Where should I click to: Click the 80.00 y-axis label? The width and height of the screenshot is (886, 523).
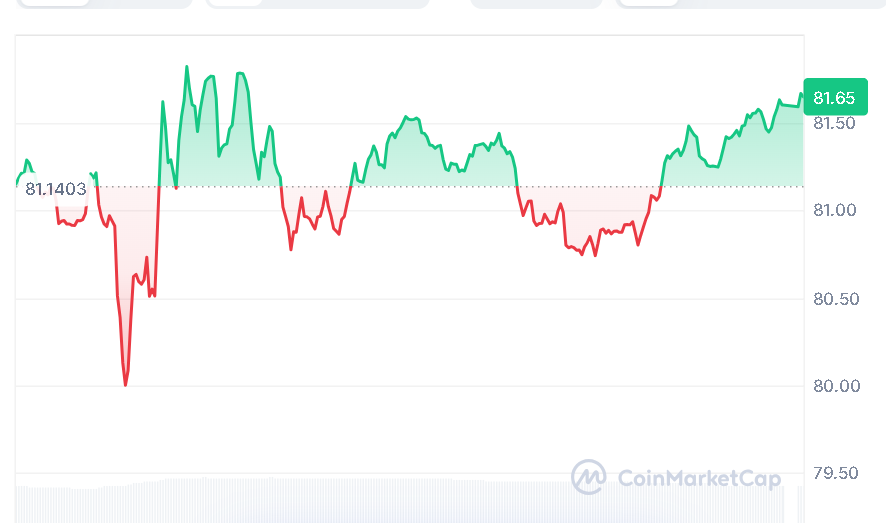pos(834,386)
